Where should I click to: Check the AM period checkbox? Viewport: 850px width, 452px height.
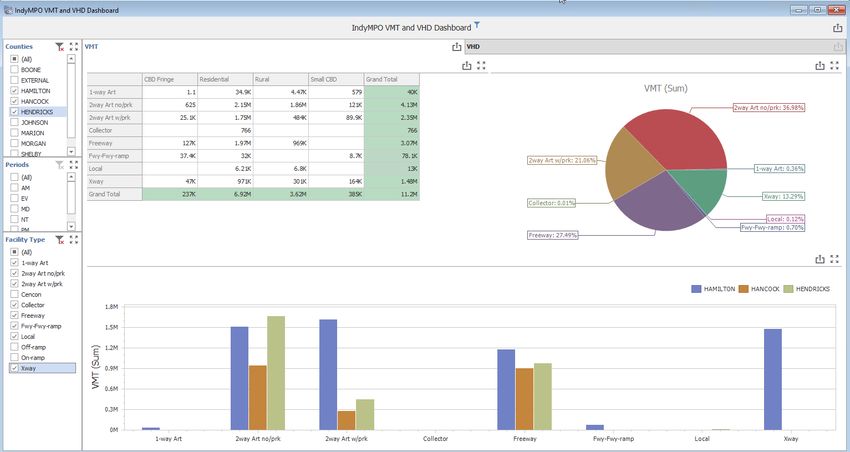15,188
